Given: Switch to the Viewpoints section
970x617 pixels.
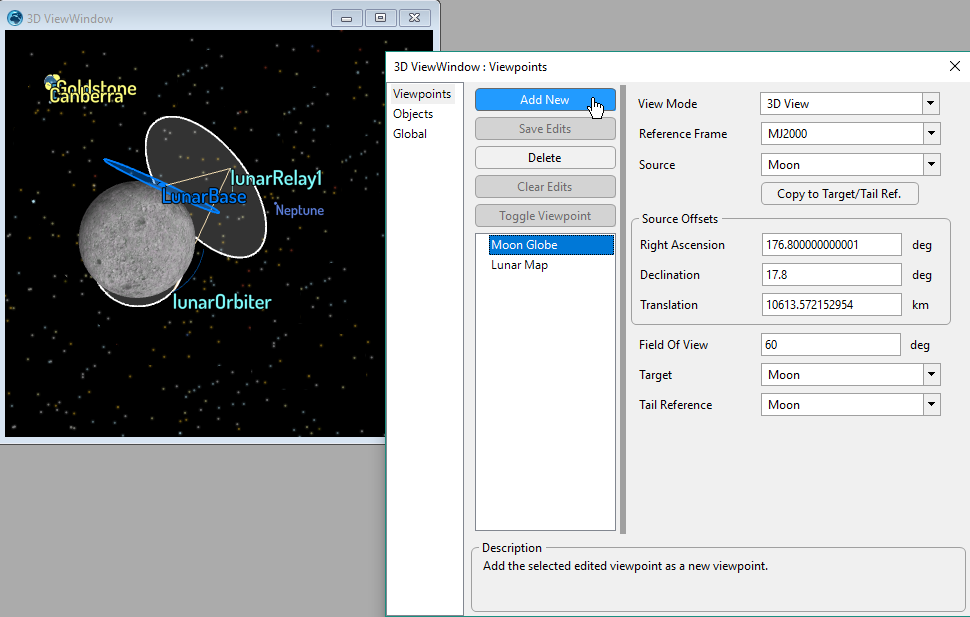Looking at the screenshot, I should point(422,94).
